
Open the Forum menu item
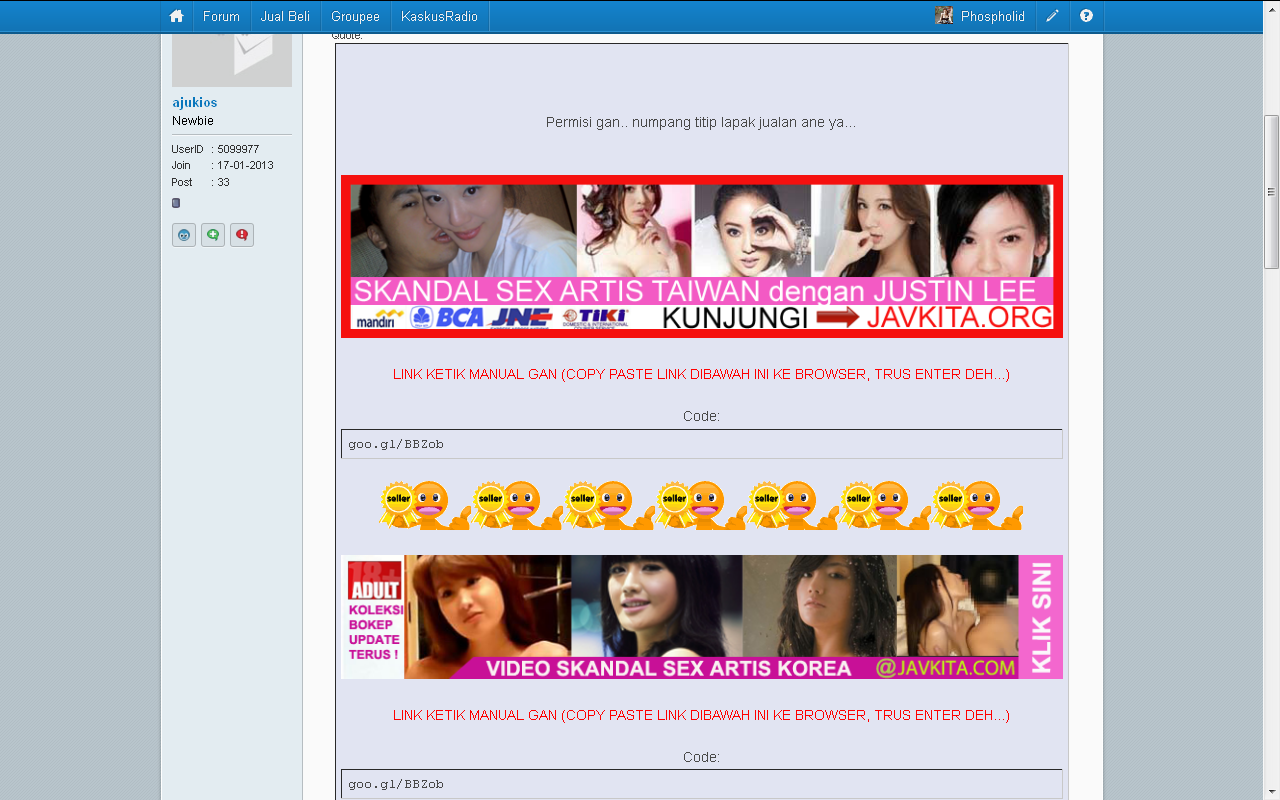click(x=221, y=16)
